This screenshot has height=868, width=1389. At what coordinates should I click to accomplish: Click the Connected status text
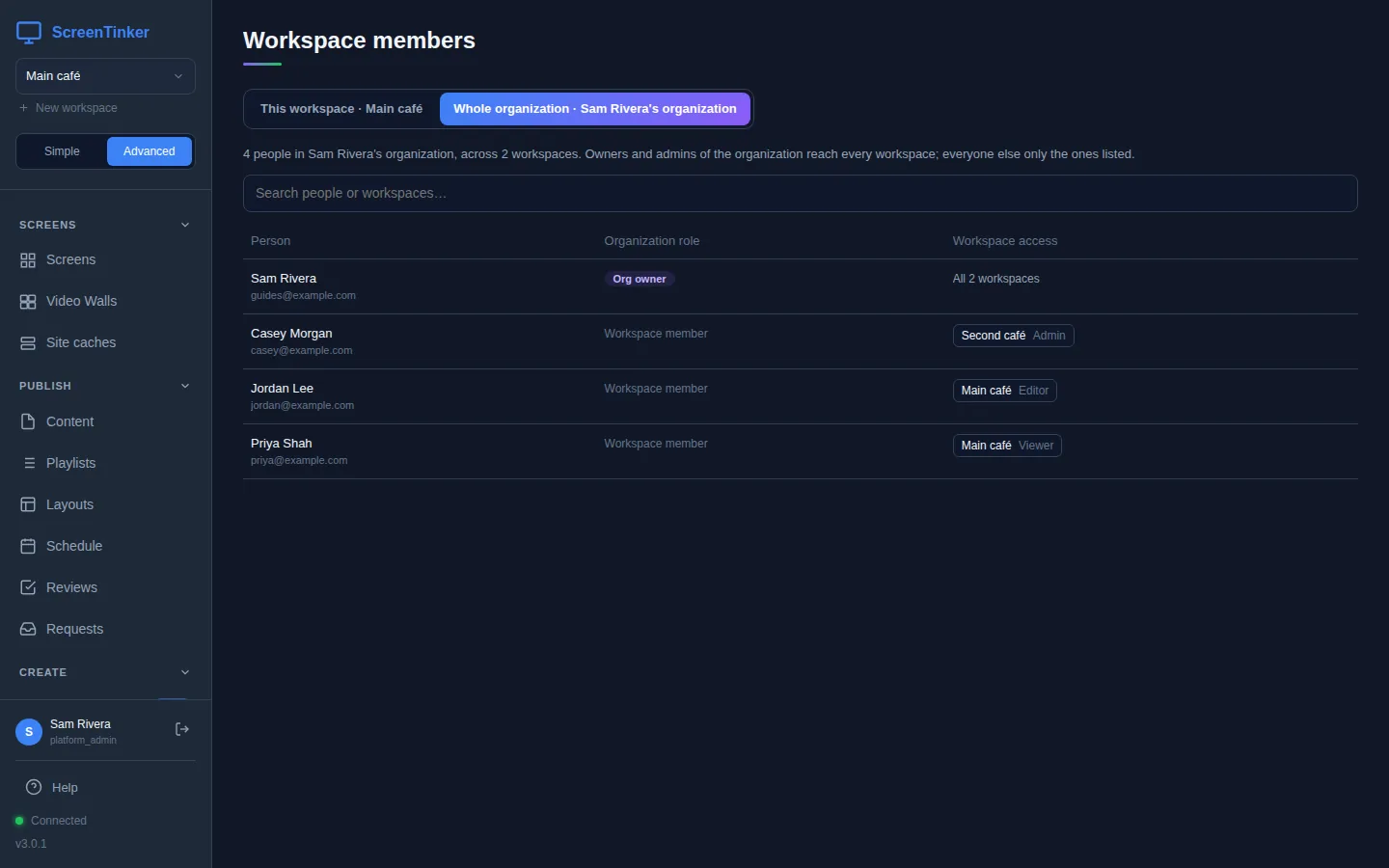click(x=59, y=821)
